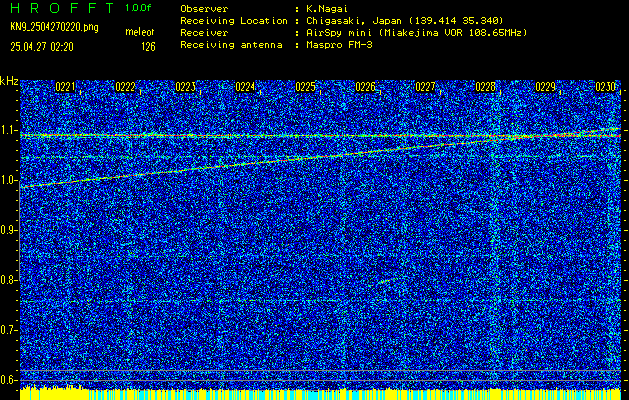Viewport: 629px width, 400px height.
Task: Click the Maspro FM-3 antenna text
Action: pos(339,45)
